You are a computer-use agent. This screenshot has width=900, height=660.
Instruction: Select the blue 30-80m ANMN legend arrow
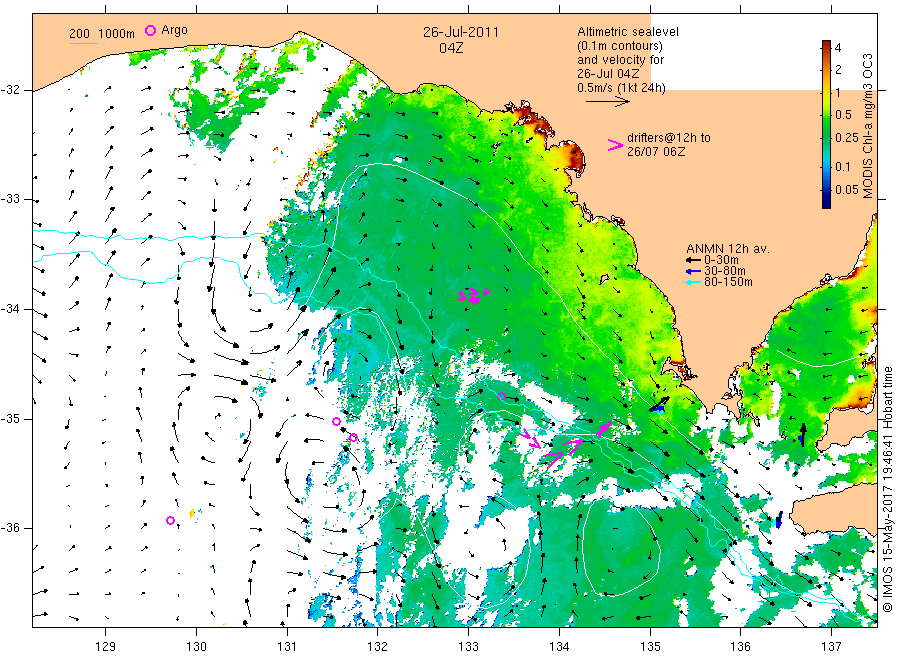click(694, 271)
